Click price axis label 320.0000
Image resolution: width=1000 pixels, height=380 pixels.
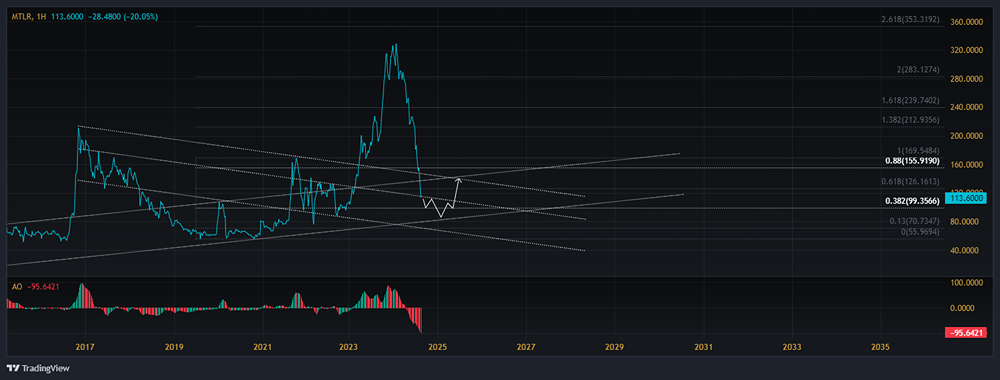pos(967,50)
